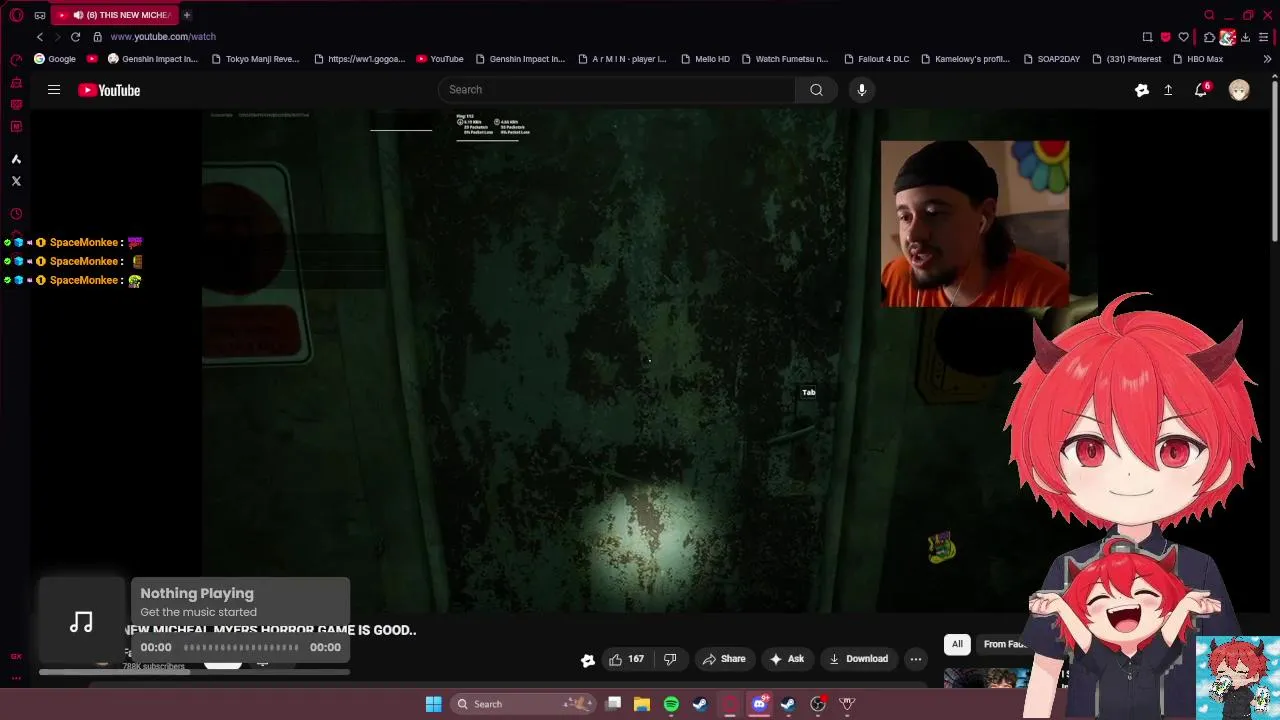Go to the YouTube home logo
Screen dimensions: 1280x720
109,90
